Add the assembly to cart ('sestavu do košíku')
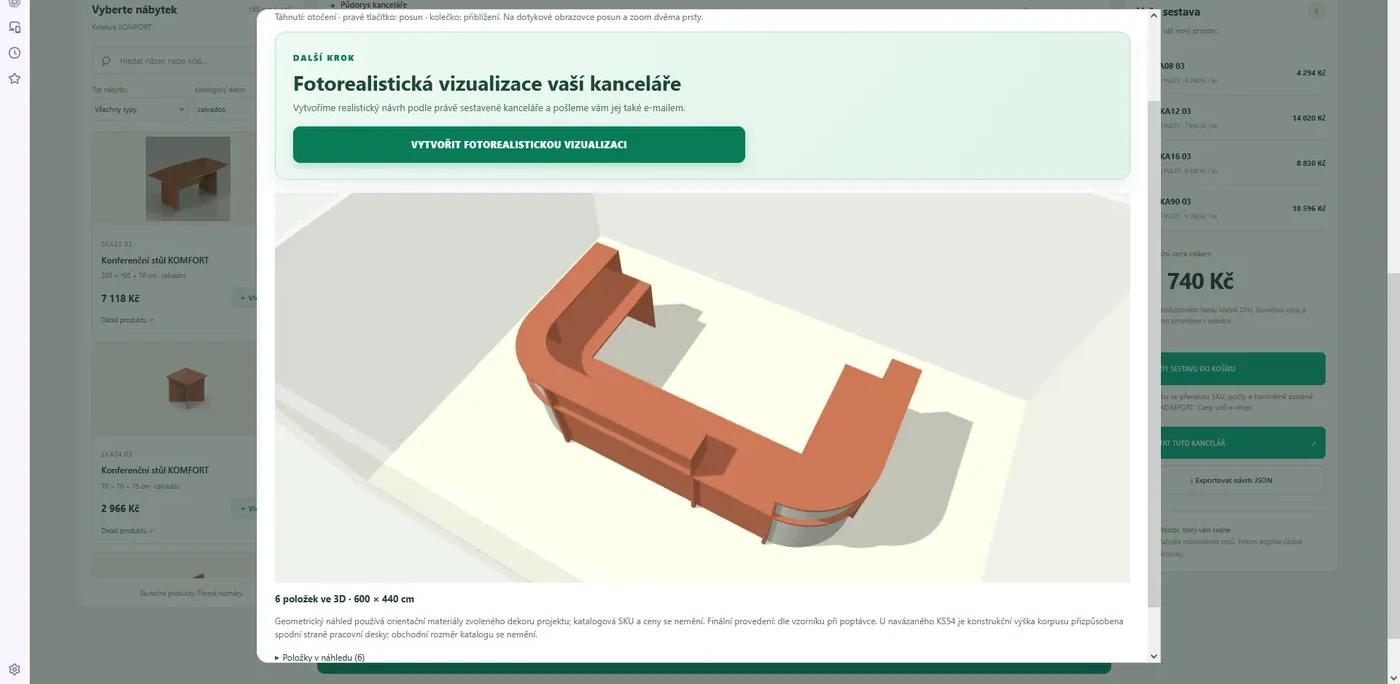This screenshot has width=1400, height=684. 1242,368
